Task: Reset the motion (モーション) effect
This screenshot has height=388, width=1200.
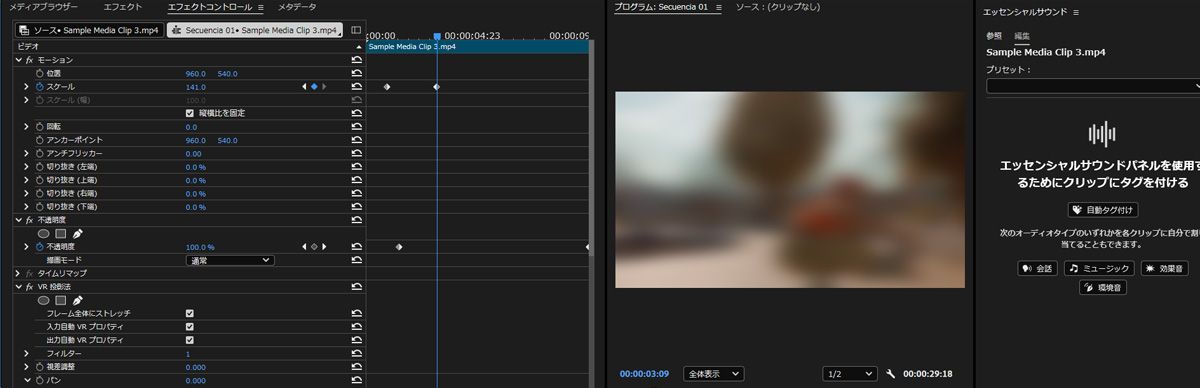Action: click(x=357, y=60)
